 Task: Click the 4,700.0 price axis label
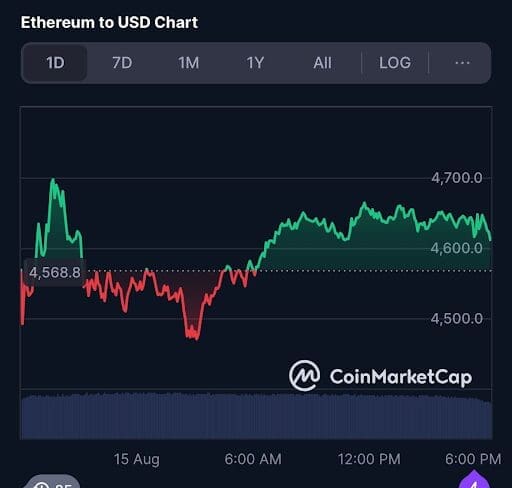pos(457,178)
